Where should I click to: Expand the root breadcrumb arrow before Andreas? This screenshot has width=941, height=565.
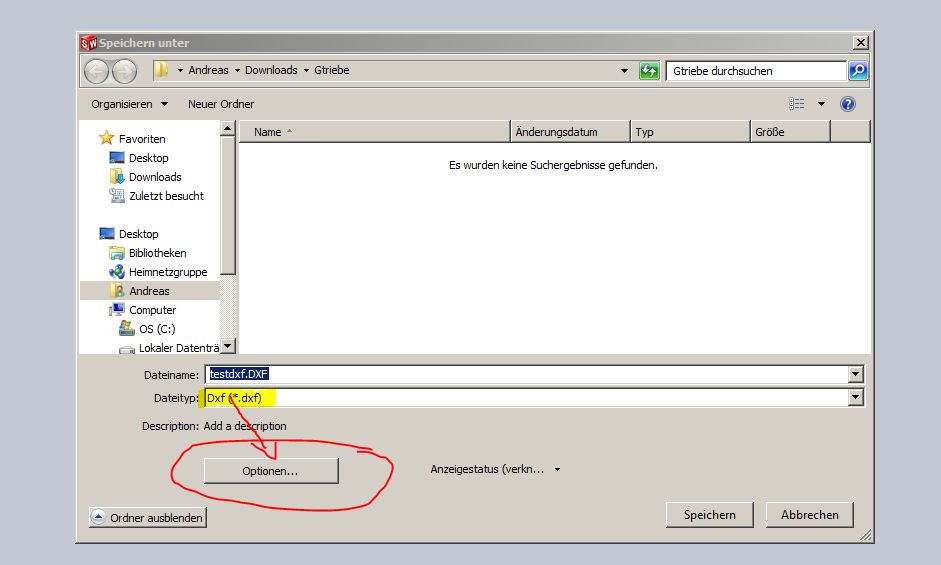pyautogui.click(x=180, y=70)
